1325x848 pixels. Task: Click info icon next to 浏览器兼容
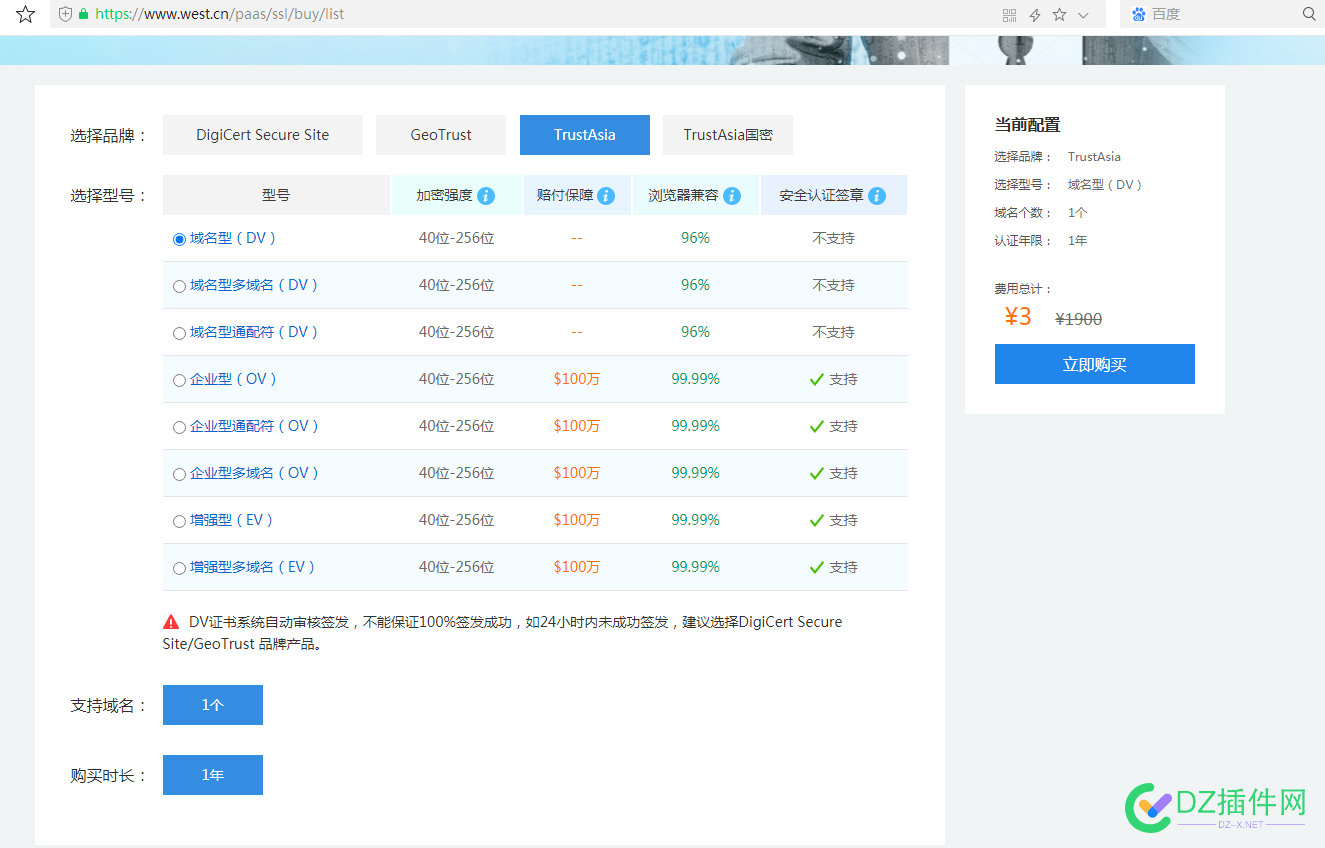coord(732,196)
